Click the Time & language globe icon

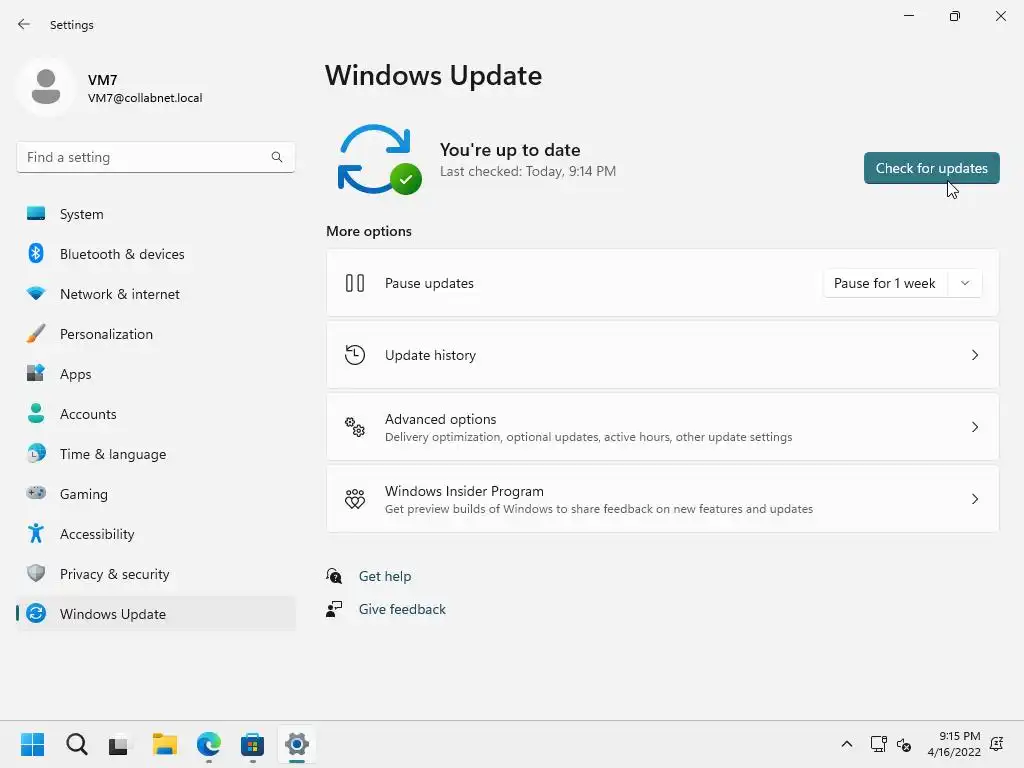(x=36, y=453)
